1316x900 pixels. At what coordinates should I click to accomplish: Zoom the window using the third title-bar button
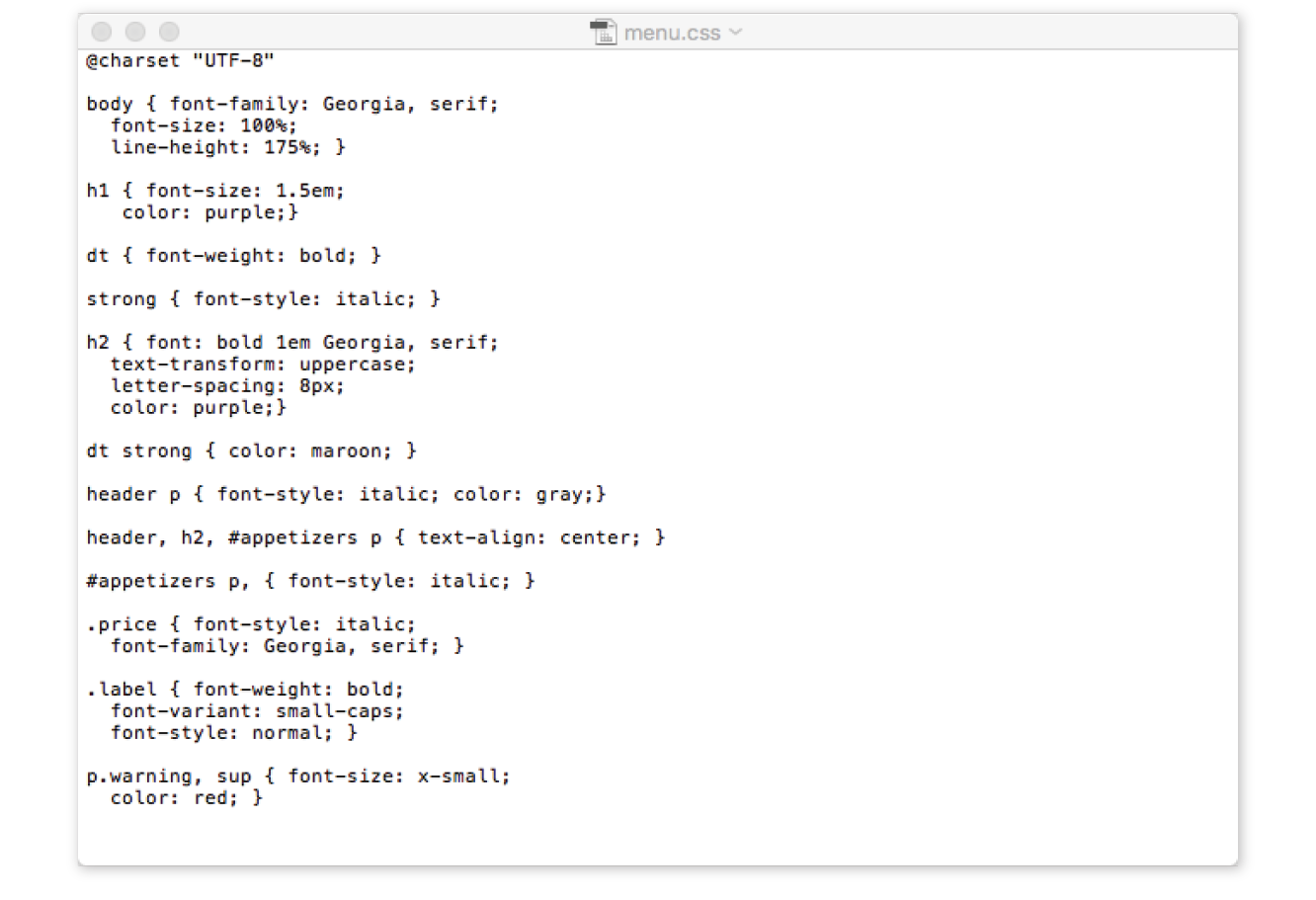(169, 33)
